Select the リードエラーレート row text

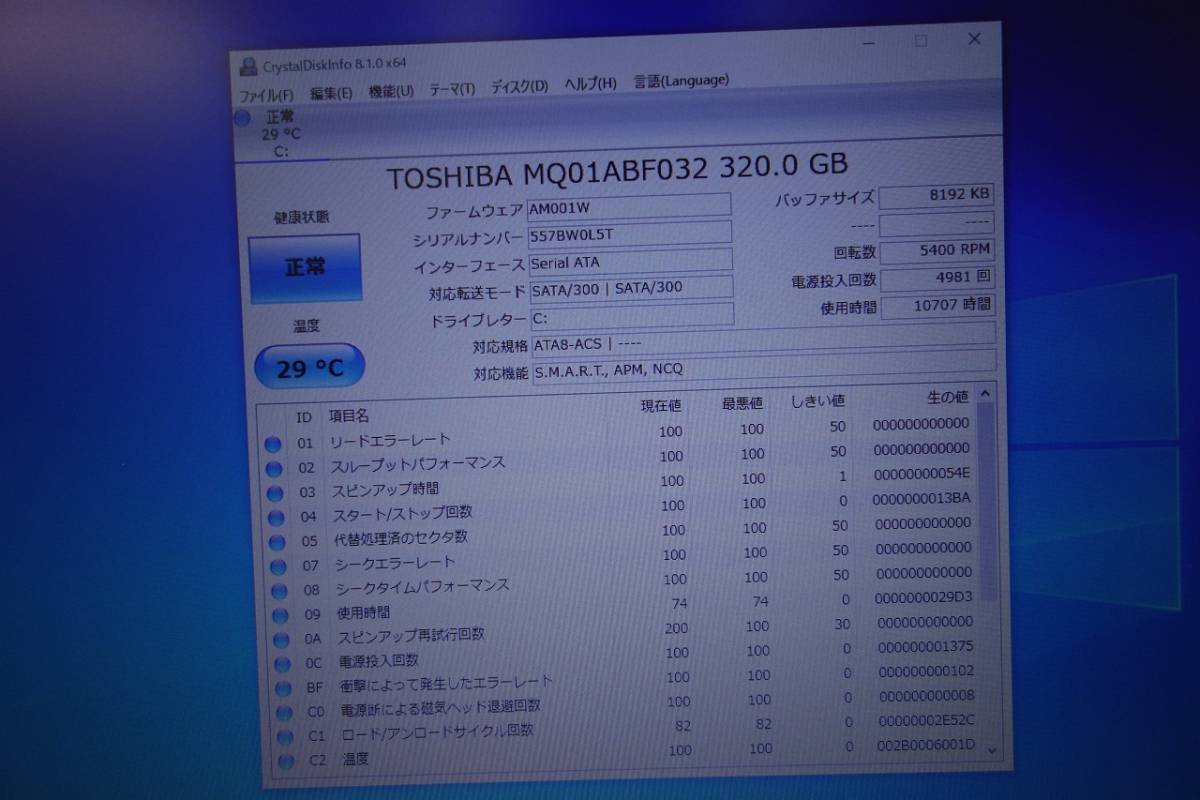(x=390, y=440)
